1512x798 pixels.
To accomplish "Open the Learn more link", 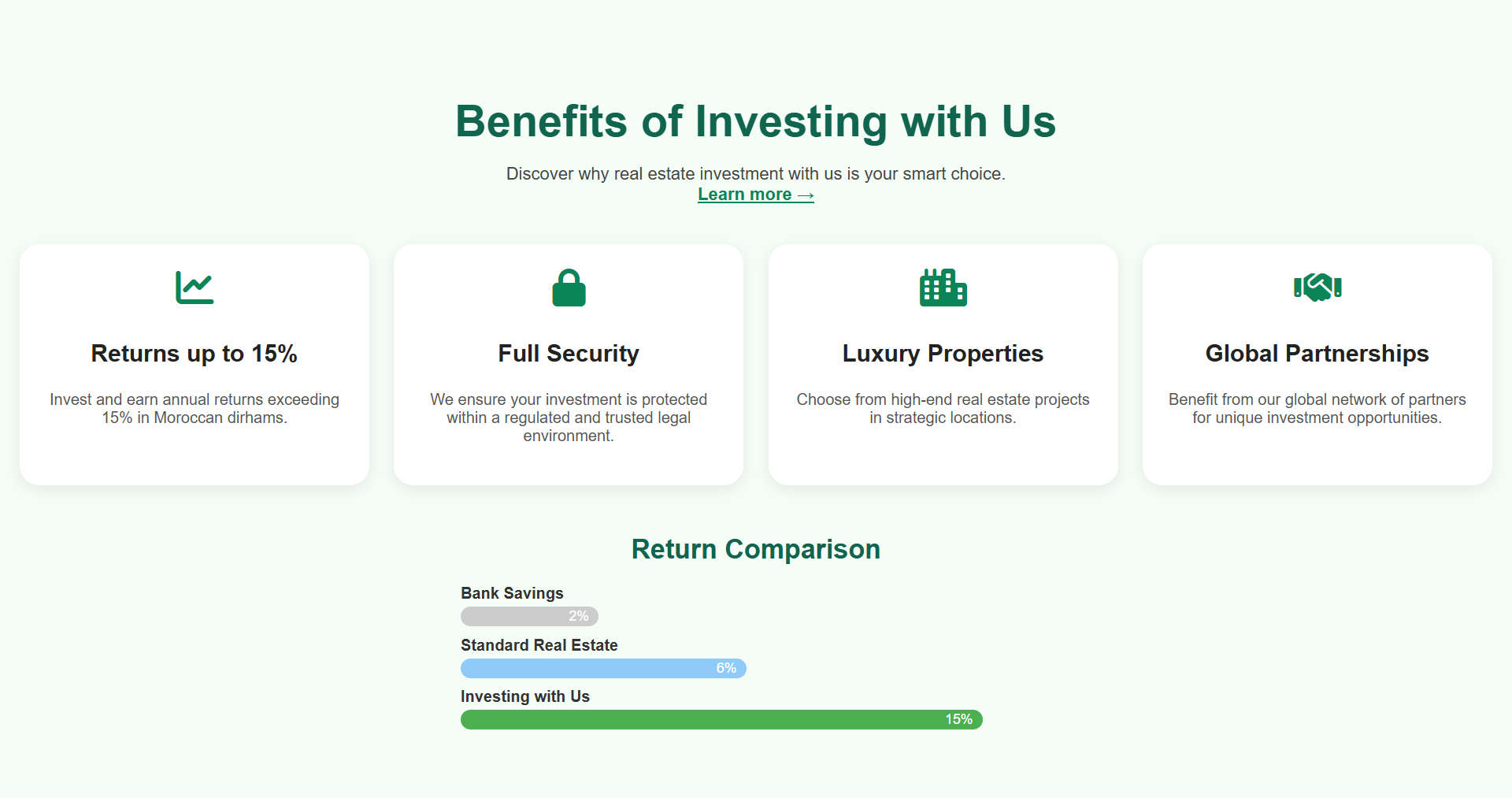I will 755,194.
